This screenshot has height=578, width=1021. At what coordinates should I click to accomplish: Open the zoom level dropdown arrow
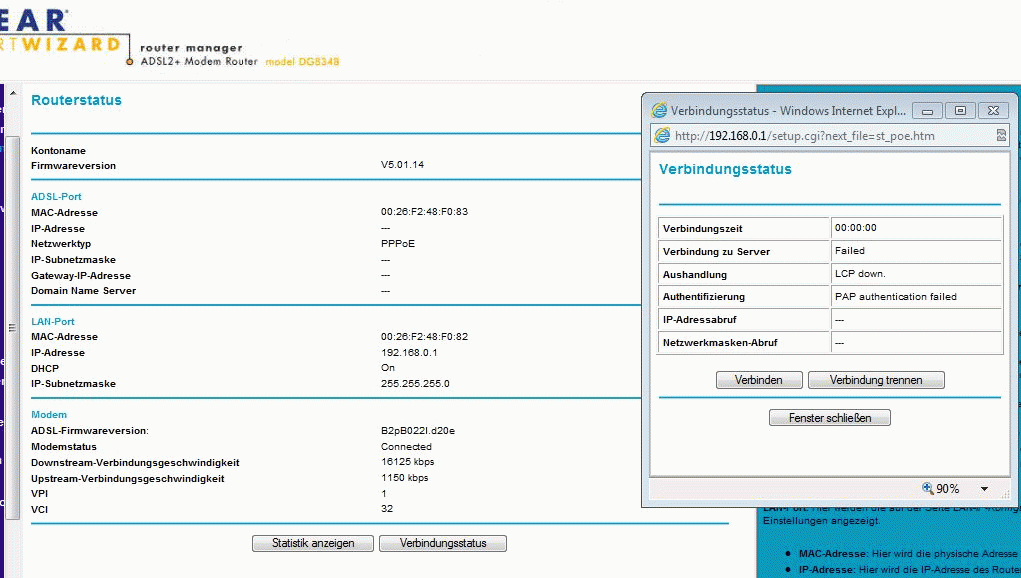point(985,489)
